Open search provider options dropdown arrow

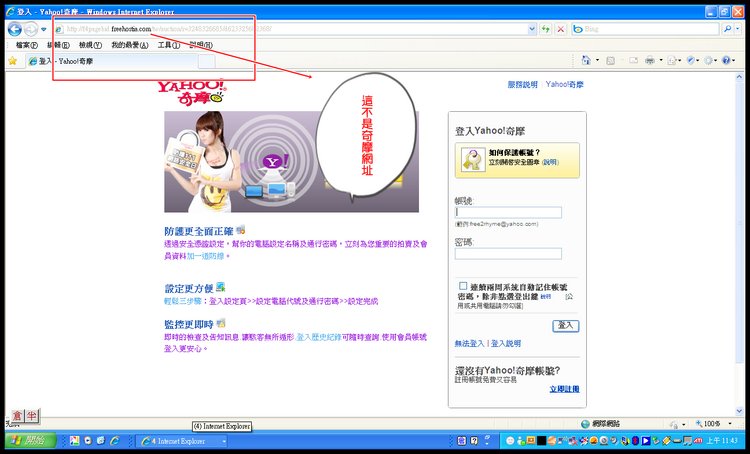pos(738,29)
